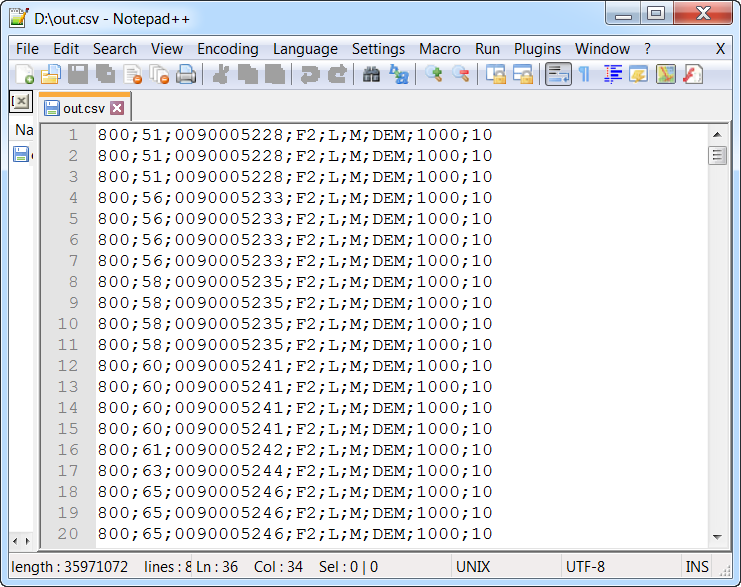The image size is (741, 587).
Task: Close the left side panel
Action: pos(21,101)
